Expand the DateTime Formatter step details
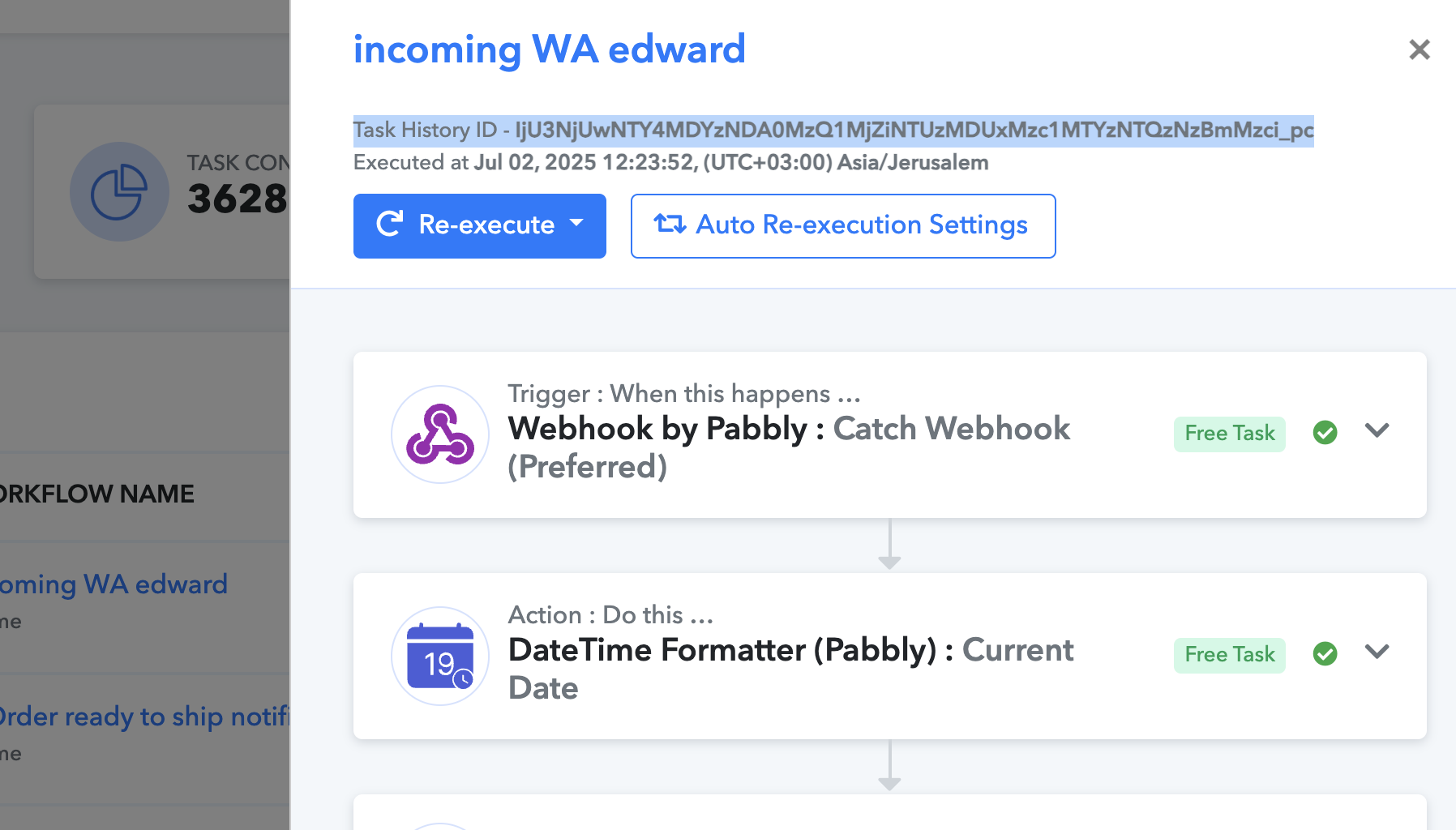Image resolution: width=1456 pixels, height=830 pixels. (x=1377, y=652)
